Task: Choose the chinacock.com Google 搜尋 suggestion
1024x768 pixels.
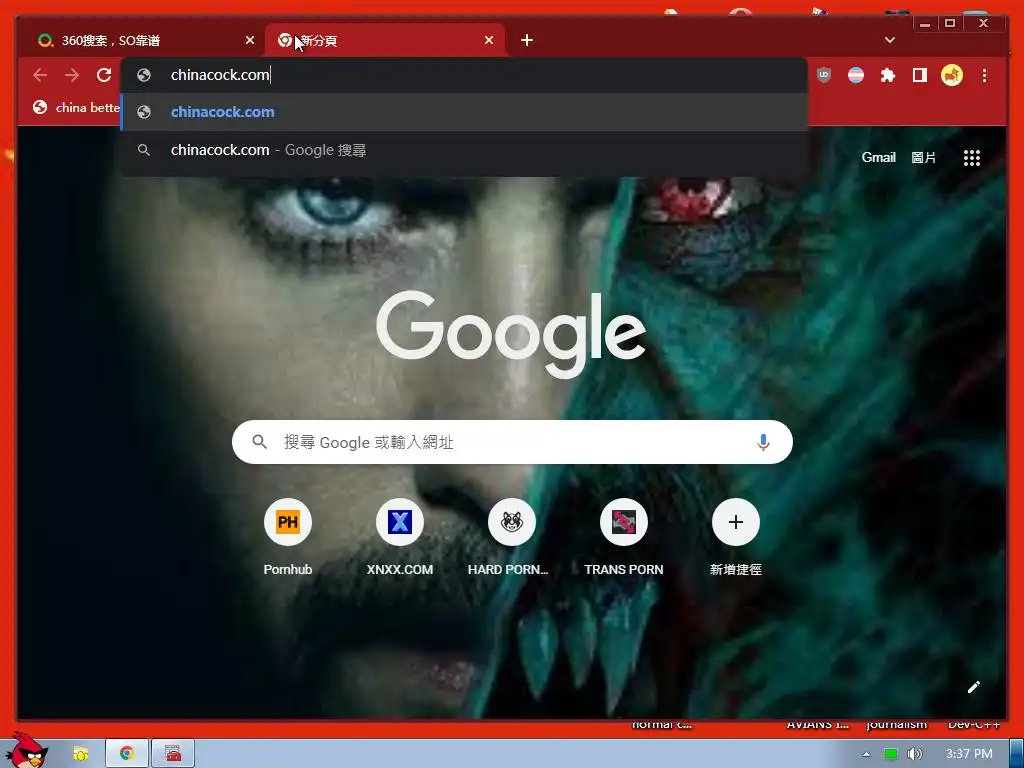Action: (464, 150)
